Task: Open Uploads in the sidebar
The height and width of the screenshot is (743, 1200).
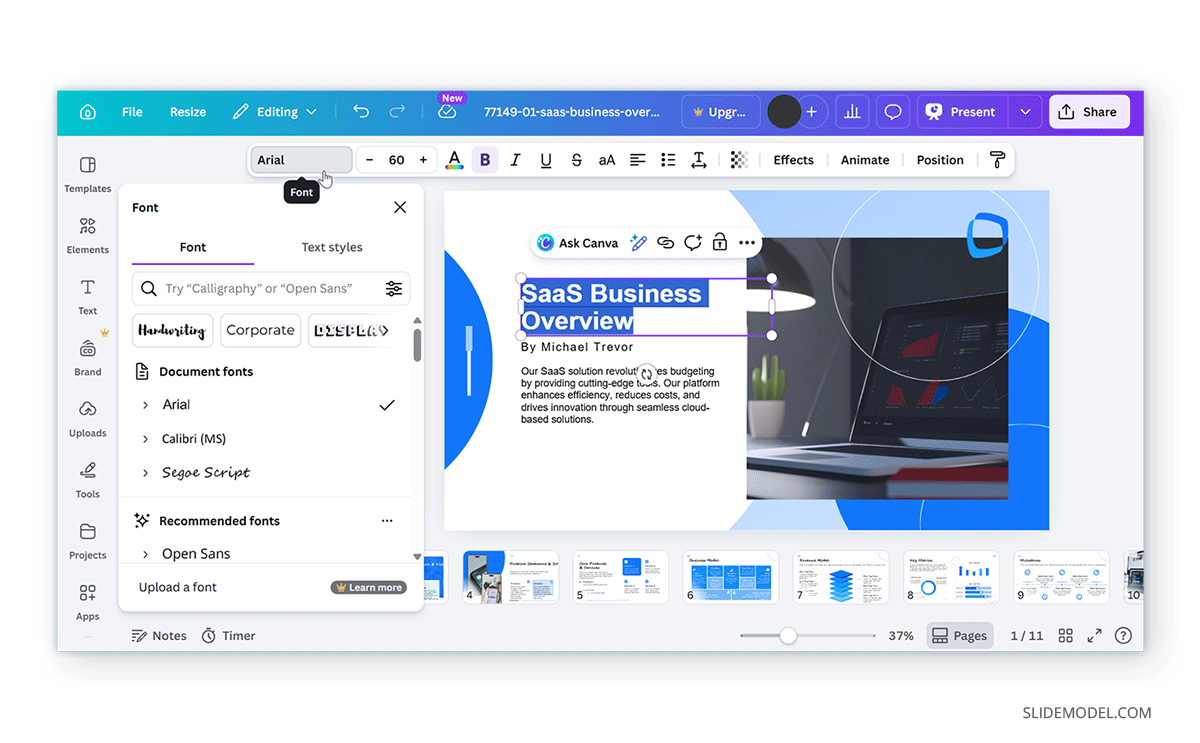Action: (x=88, y=418)
